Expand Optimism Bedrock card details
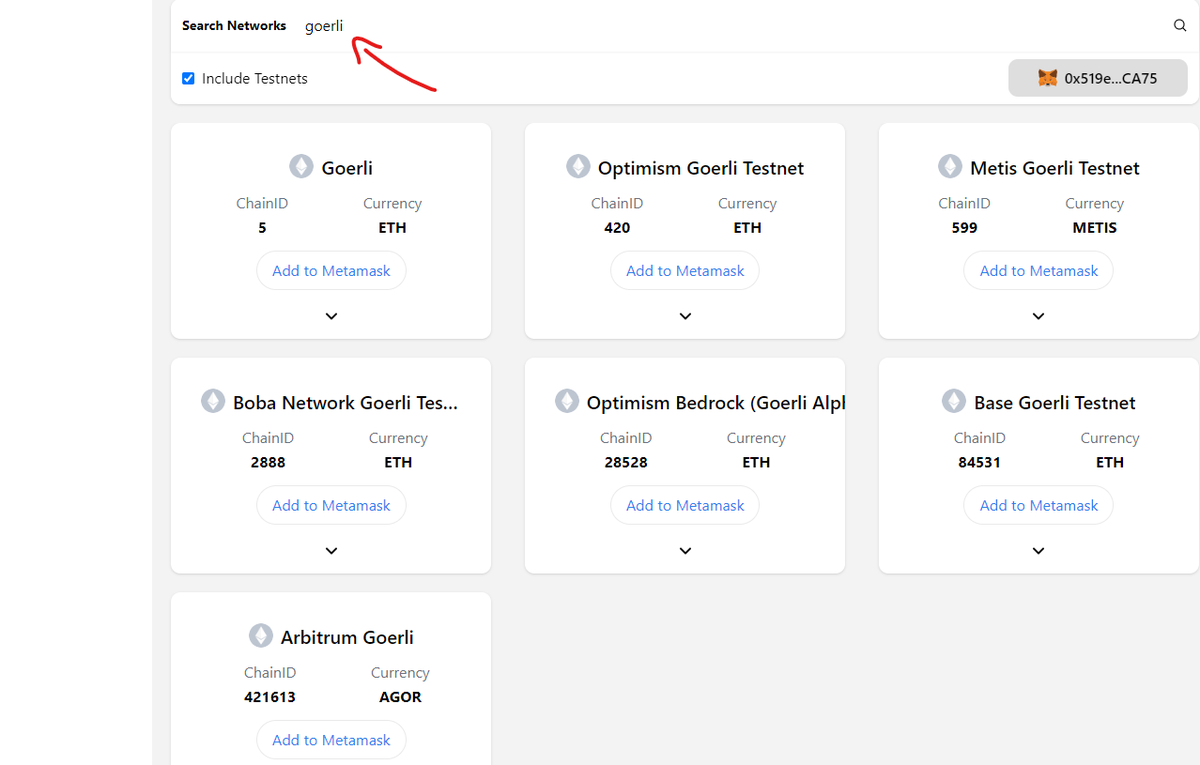 click(685, 551)
